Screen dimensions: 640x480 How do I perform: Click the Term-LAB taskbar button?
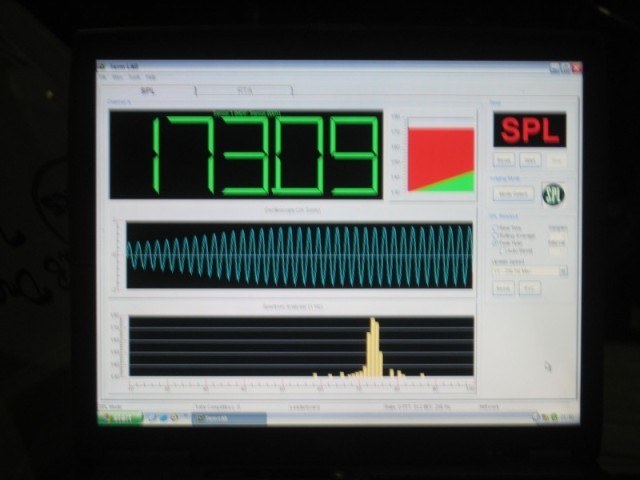[229, 419]
